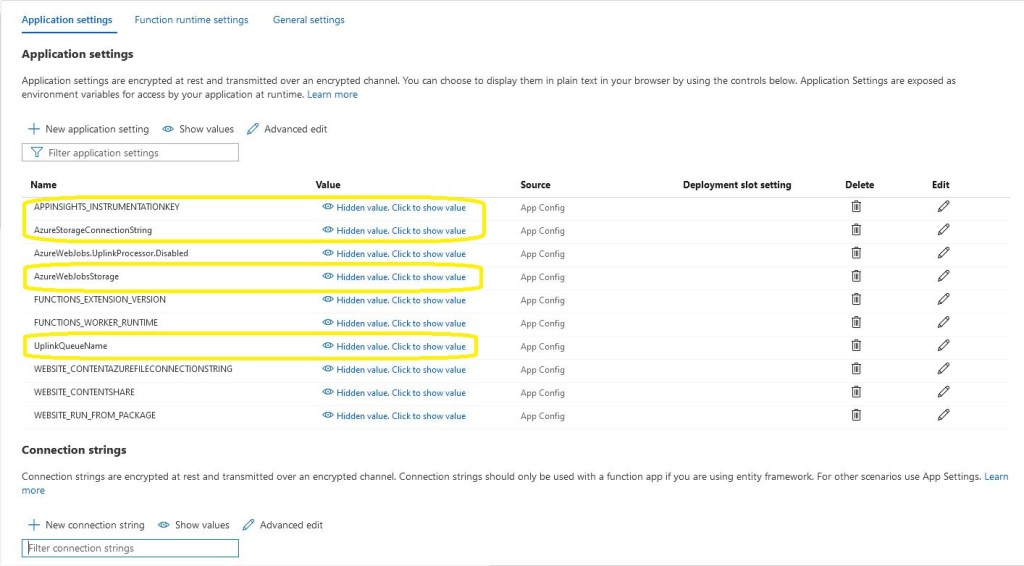Click the Filter connection strings field
The width and height of the screenshot is (1024, 566).
point(130,548)
